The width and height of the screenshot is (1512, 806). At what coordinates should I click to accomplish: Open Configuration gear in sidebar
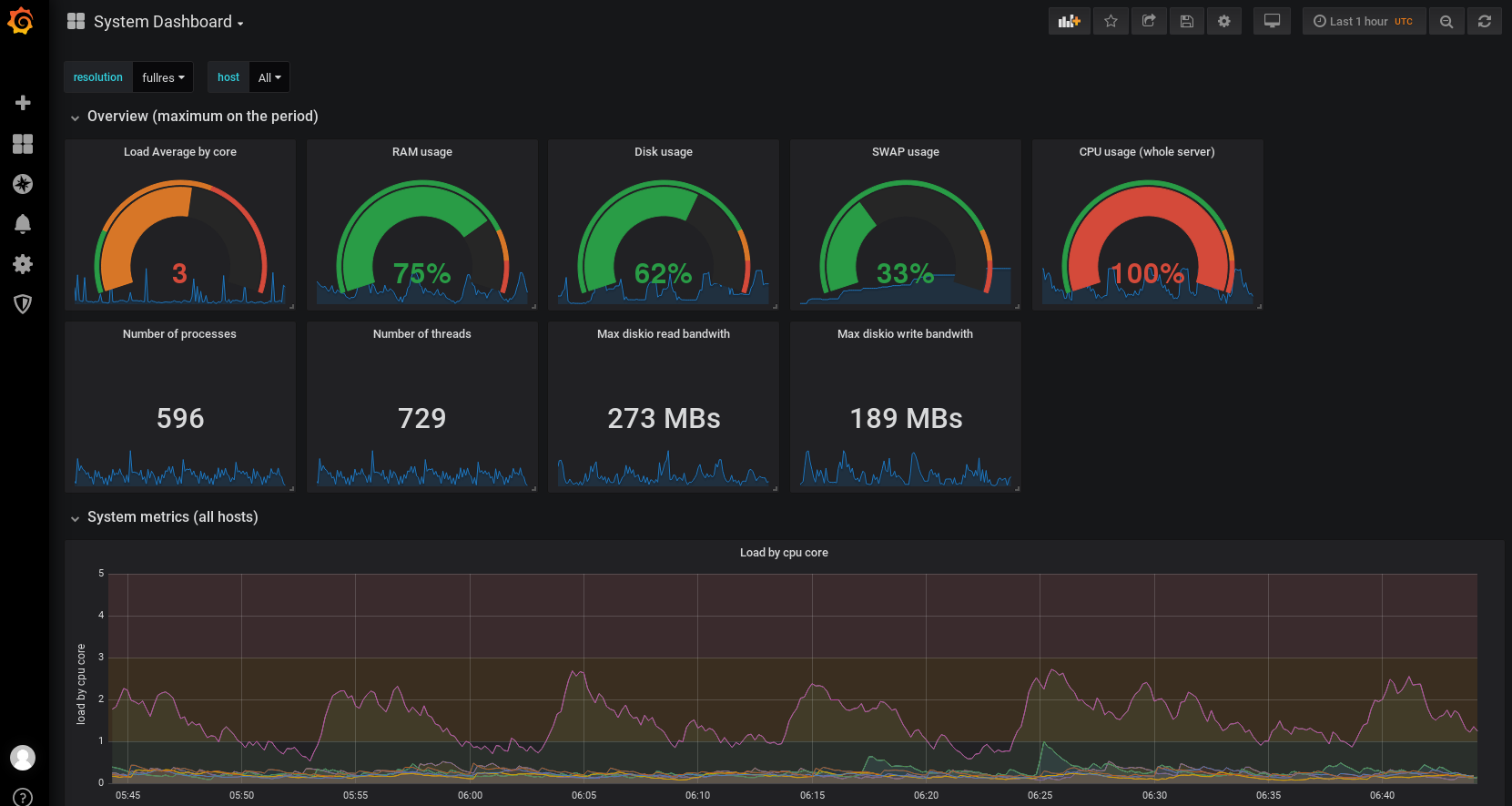coord(23,264)
